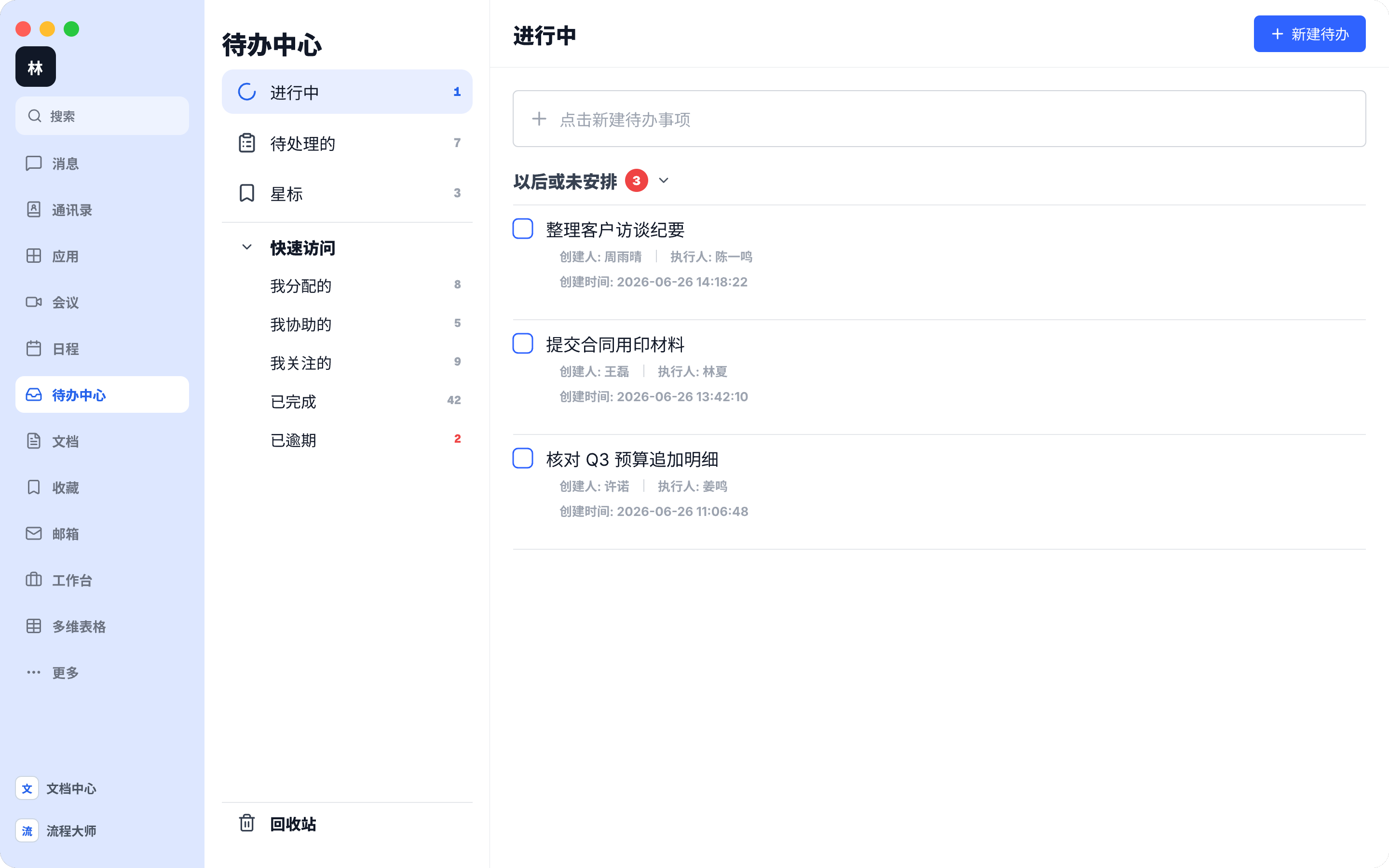Check off 整理客户访谈纪要 task
Image resolution: width=1389 pixels, height=868 pixels.
click(523, 229)
